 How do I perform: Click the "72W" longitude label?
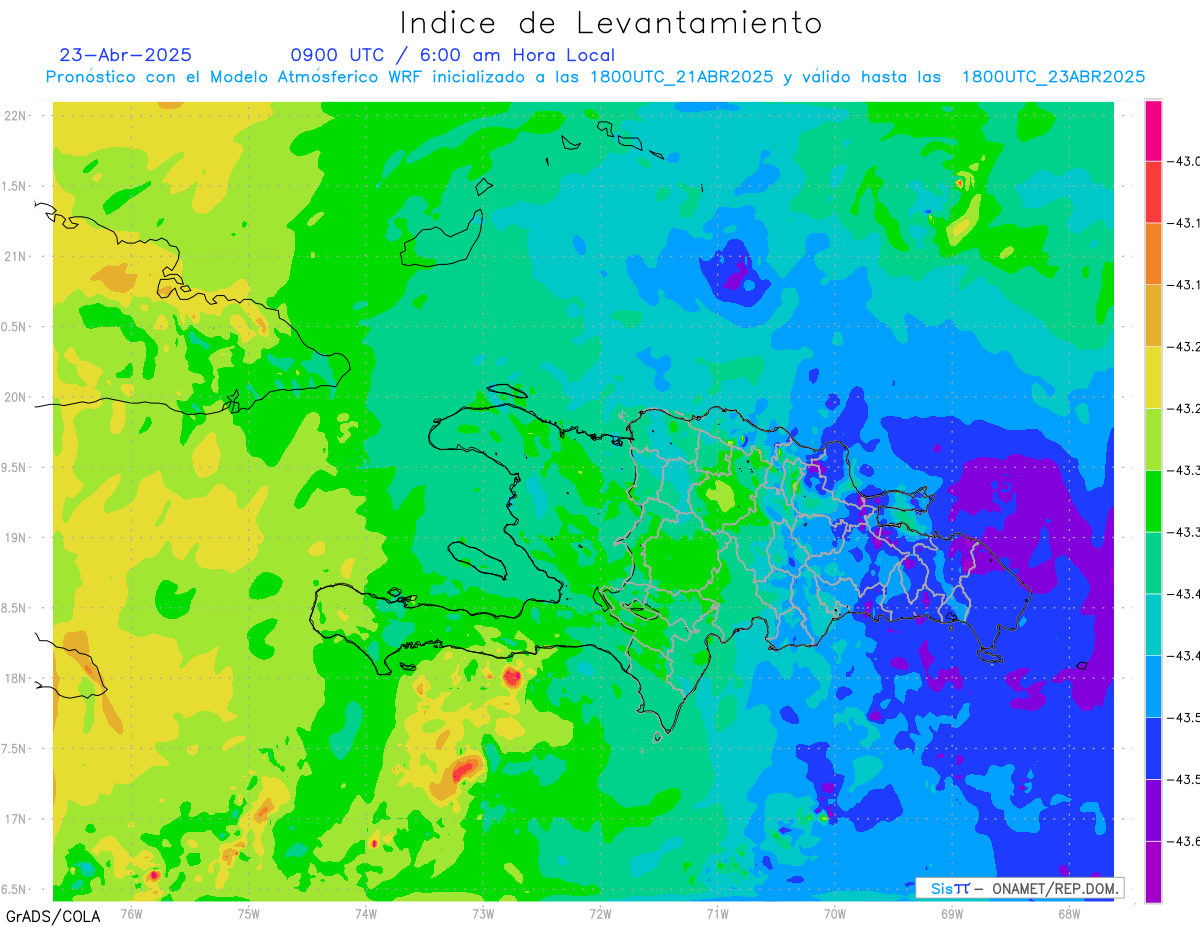tap(600, 913)
